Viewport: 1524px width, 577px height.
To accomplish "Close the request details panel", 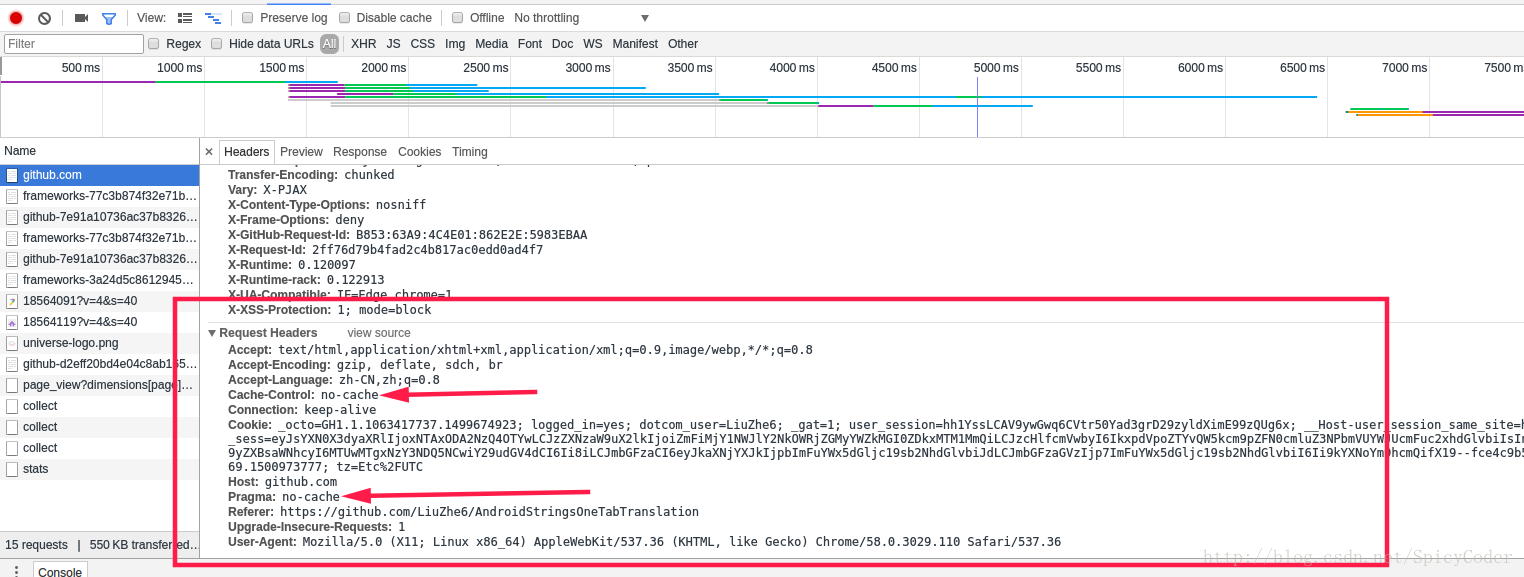I will coord(209,152).
